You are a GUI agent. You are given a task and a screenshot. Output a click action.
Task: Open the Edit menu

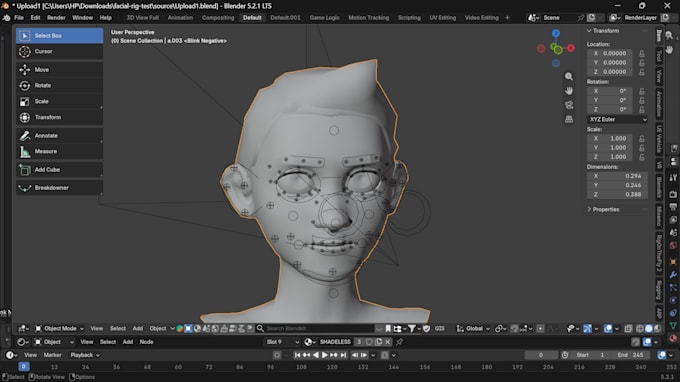(36, 18)
